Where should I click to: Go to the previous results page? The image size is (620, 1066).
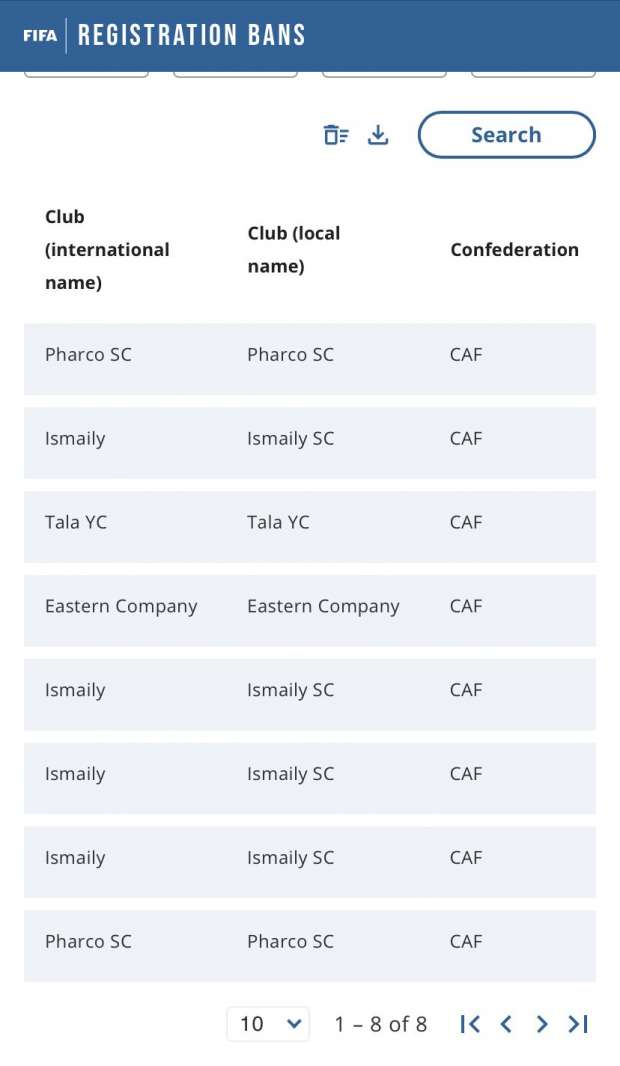click(x=506, y=1024)
